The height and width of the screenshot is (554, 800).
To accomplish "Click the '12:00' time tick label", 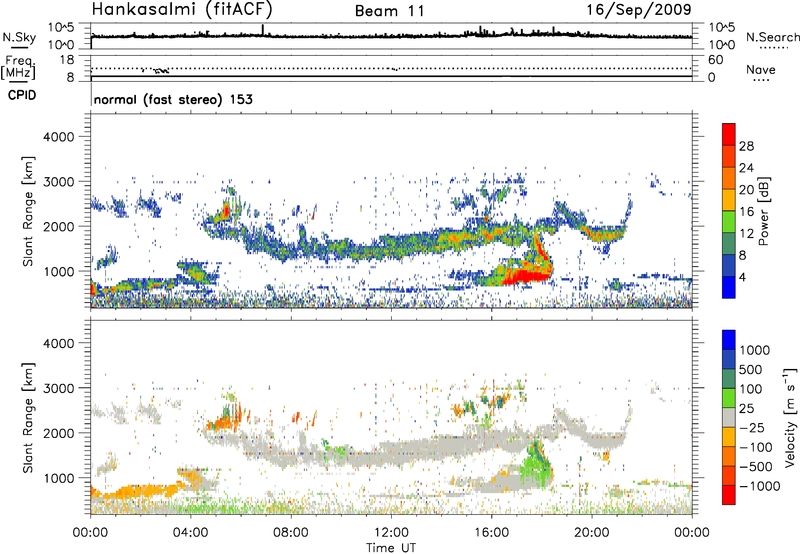I will pyautogui.click(x=391, y=533).
